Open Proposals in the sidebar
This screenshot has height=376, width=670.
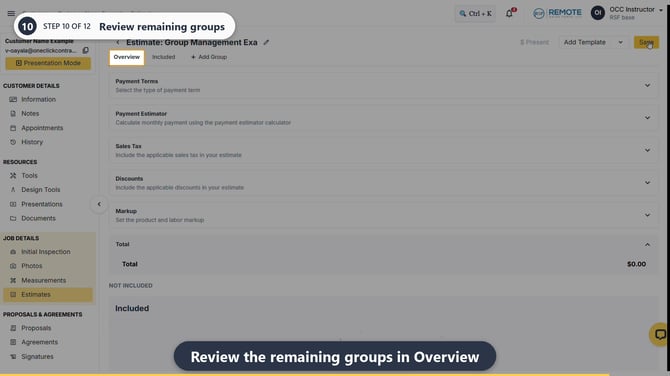[x=36, y=328]
